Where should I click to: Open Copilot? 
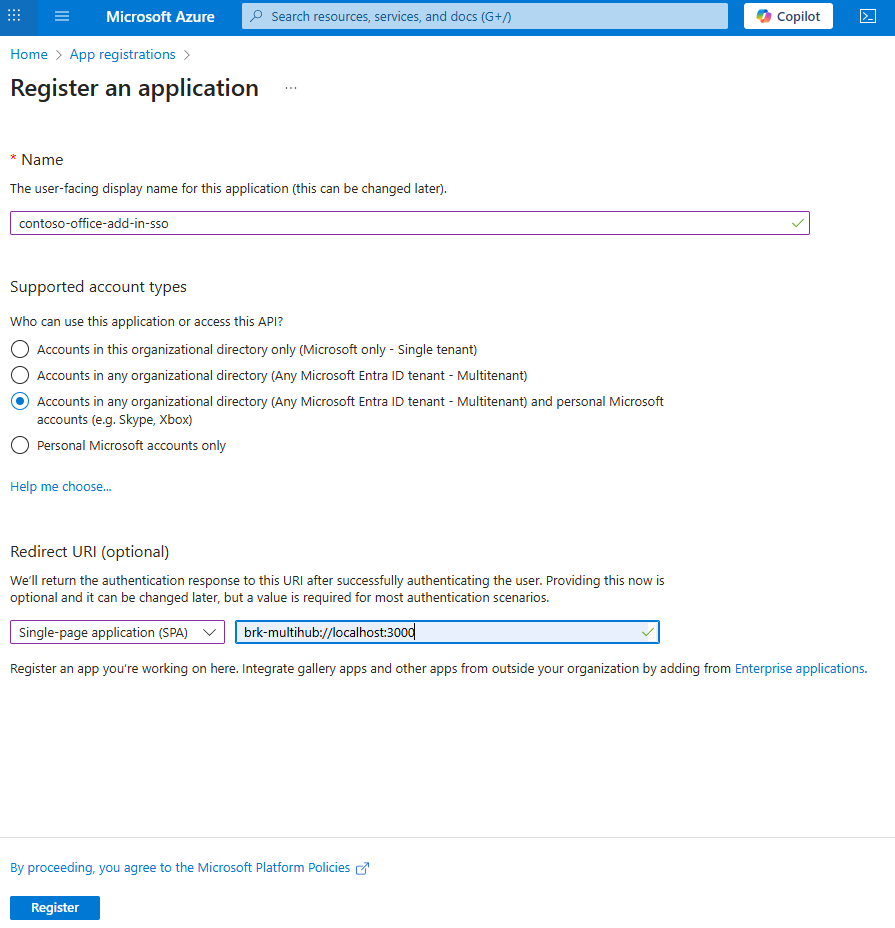tap(787, 16)
